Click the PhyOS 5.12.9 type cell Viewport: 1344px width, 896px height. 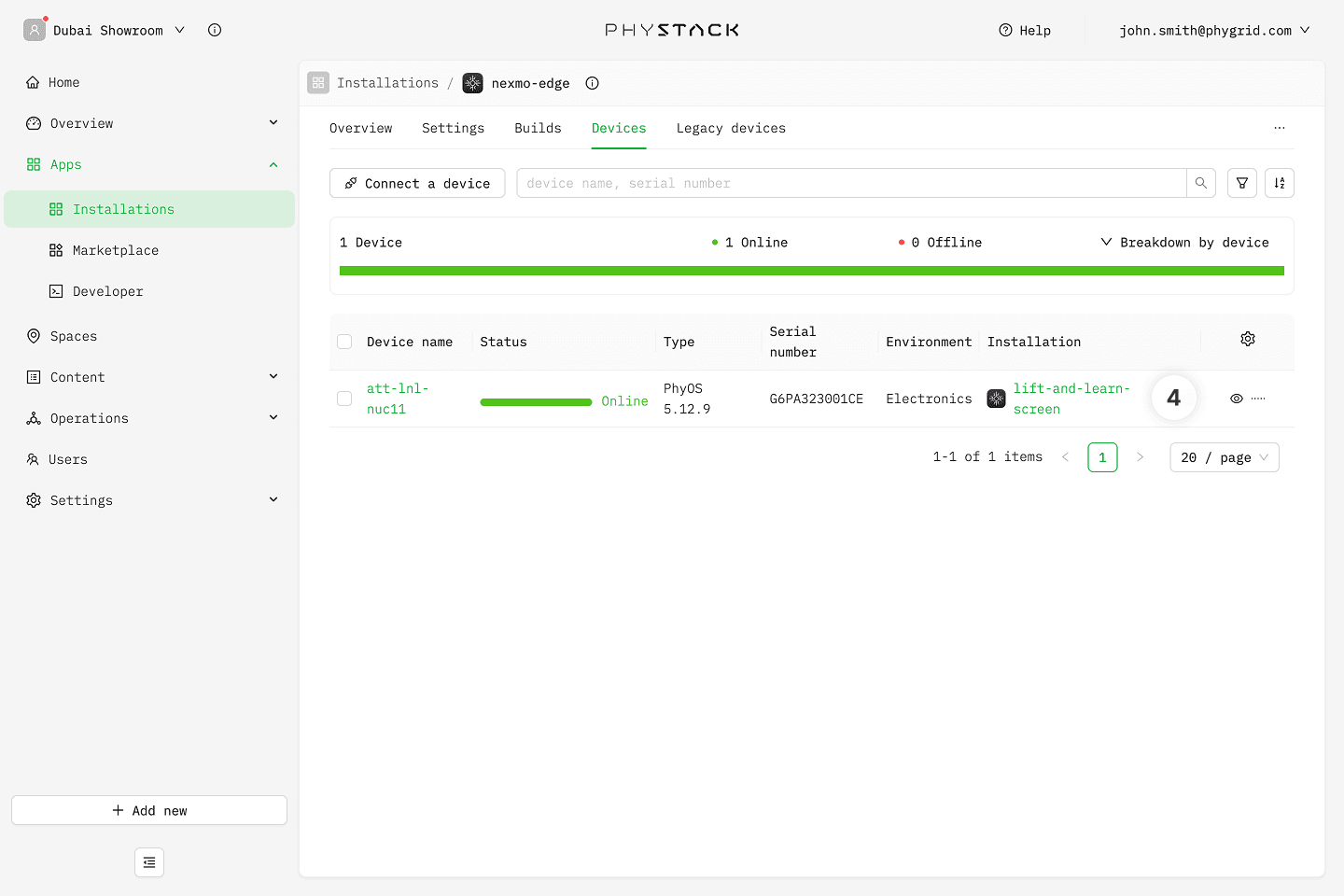click(687, 399)
